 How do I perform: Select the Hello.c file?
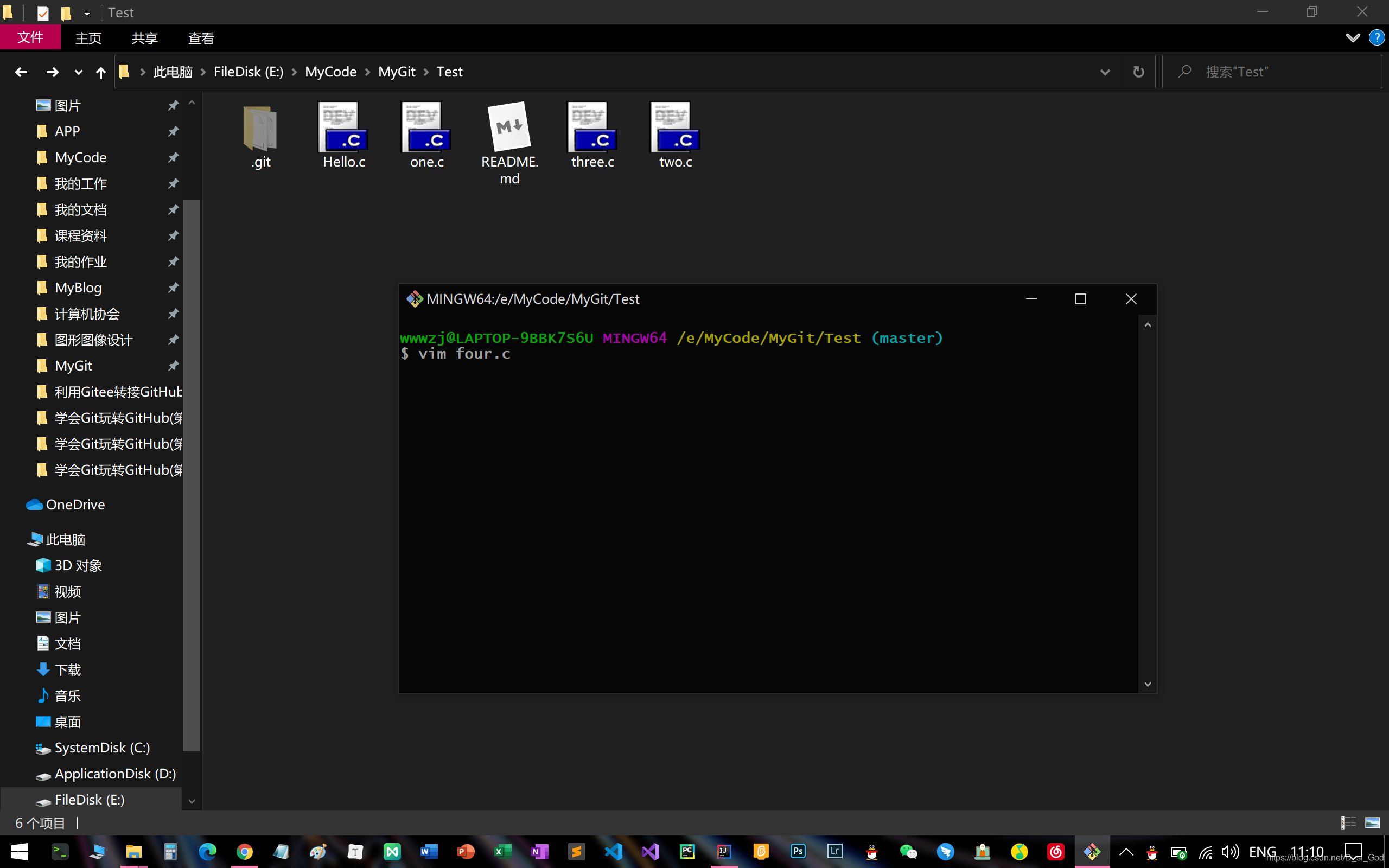(343, 129)
